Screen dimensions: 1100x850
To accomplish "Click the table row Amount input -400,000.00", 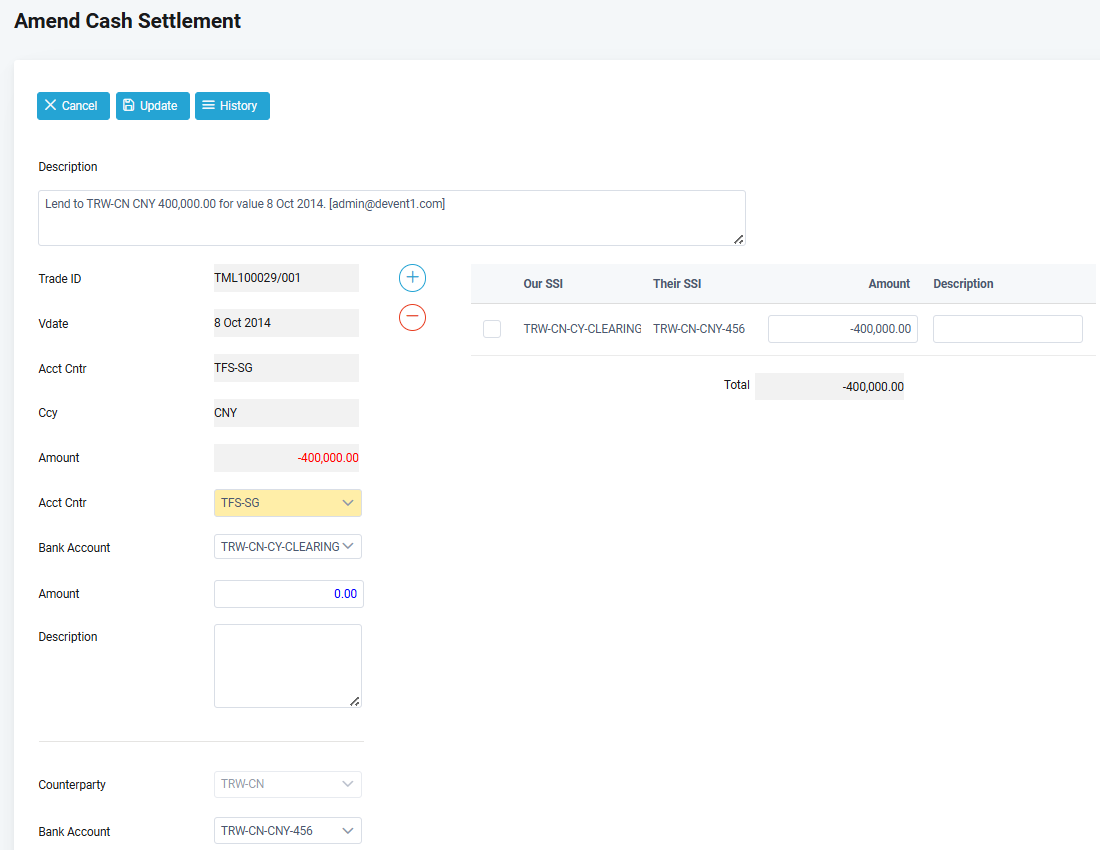I will pos(842,329).
